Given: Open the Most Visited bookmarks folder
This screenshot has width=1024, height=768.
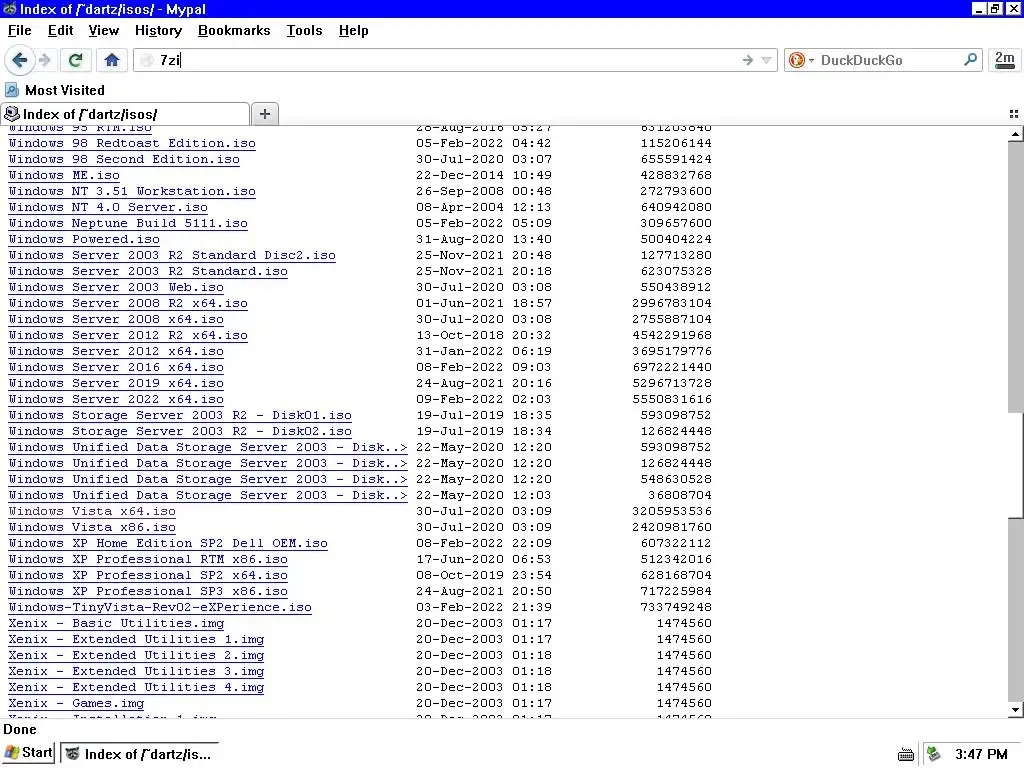Looking at the screenshot, I should (x=55, y=90).
